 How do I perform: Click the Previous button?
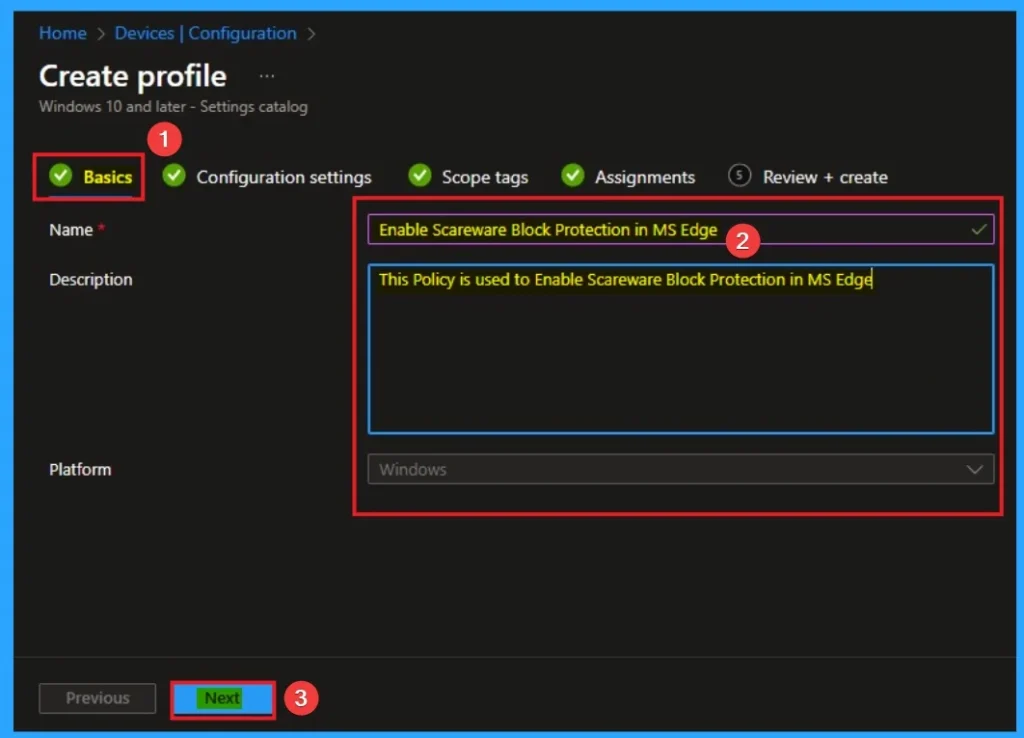[97, 698]
